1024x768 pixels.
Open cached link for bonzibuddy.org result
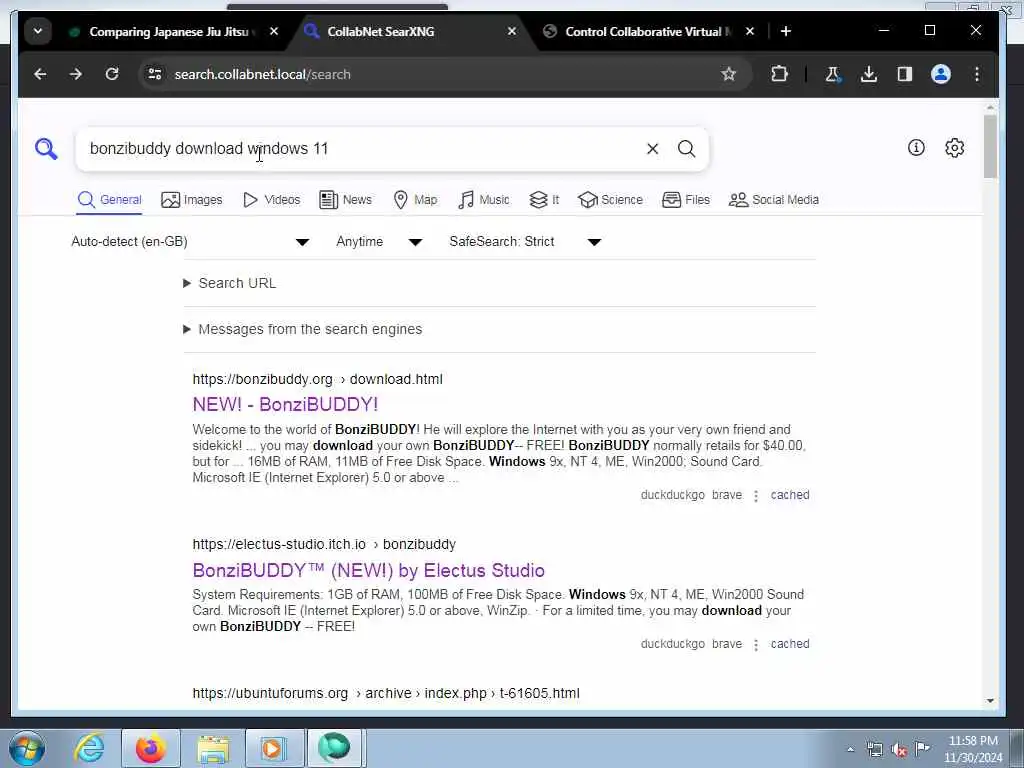click(790, 495)
